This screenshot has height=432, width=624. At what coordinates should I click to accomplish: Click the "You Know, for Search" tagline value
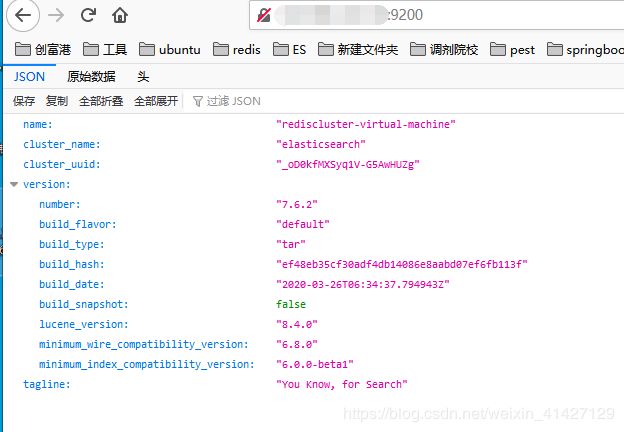342,384
